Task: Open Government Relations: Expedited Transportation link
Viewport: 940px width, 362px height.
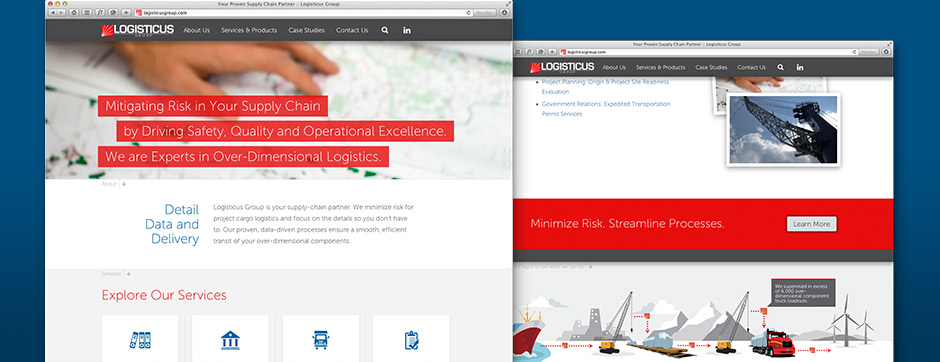Action: (x=606, y=108)
